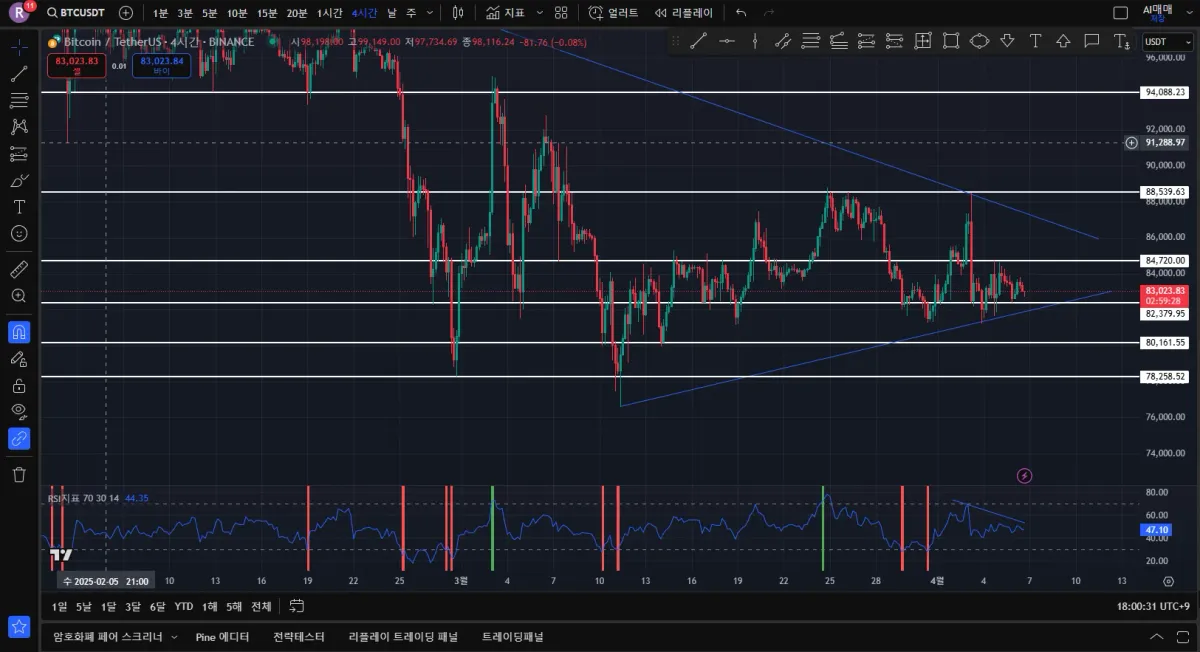Image resolution: width=1200 pixels, height=652 pixels.
Task: Switch to 15분 timeframe
Action: click(x=267, y=13)
